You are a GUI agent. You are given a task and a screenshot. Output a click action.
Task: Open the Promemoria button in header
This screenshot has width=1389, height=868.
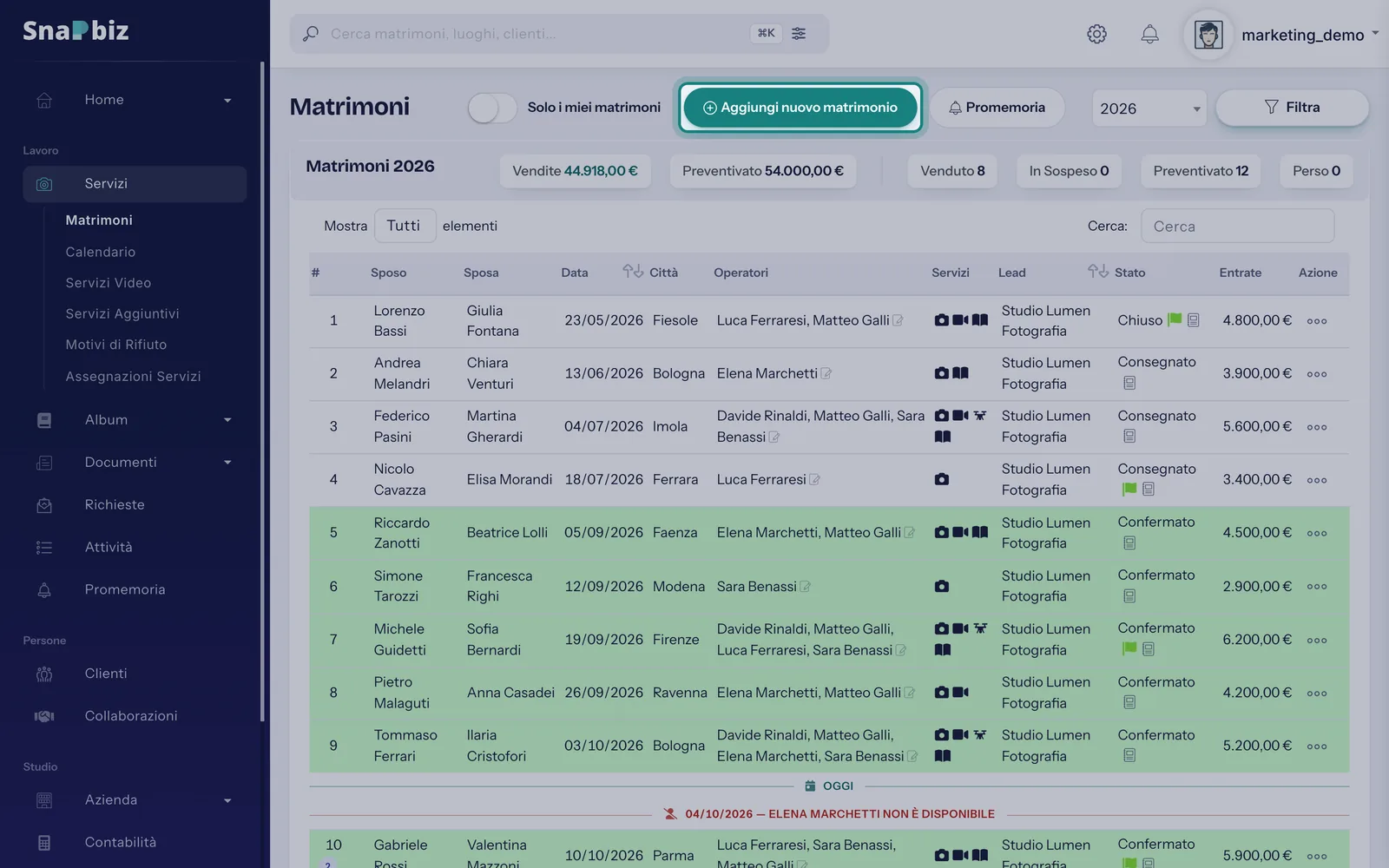997,108
